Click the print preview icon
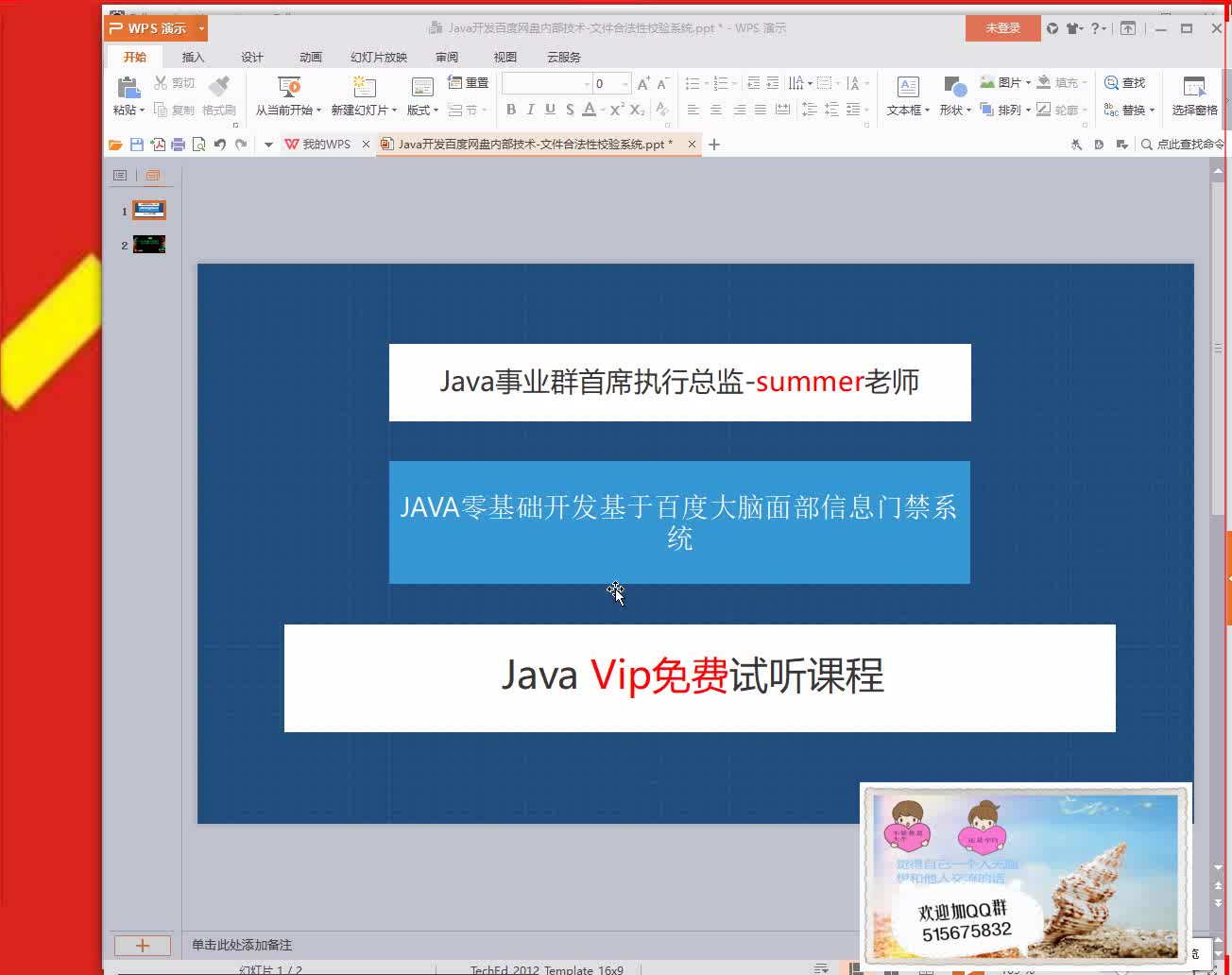The height and width of the screenshot is (975, 1232). pos(198,145)
